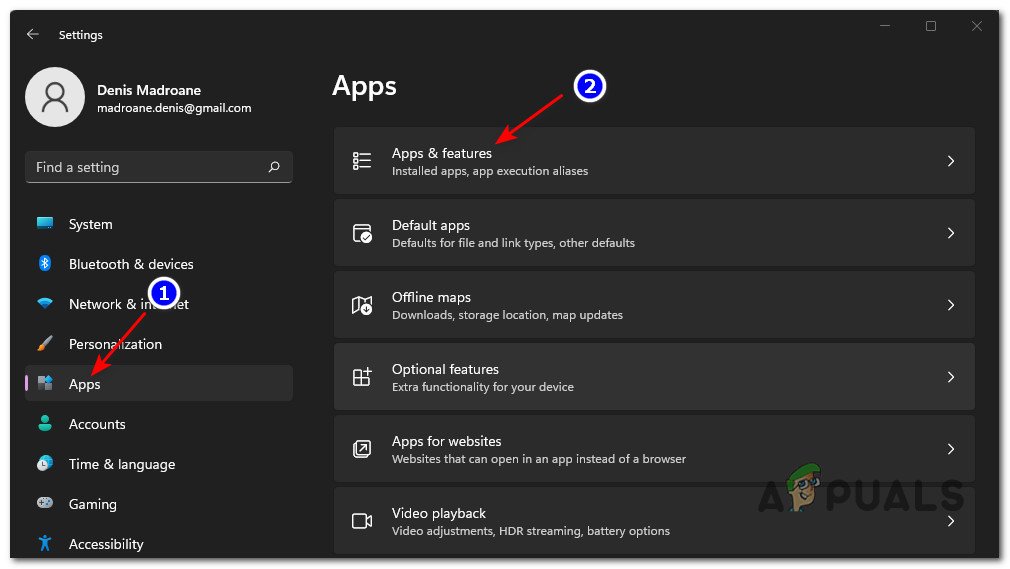Screen dimensions: 1010x569
Task: Click the Accessibility figure icon
Action: pos(45,544)
